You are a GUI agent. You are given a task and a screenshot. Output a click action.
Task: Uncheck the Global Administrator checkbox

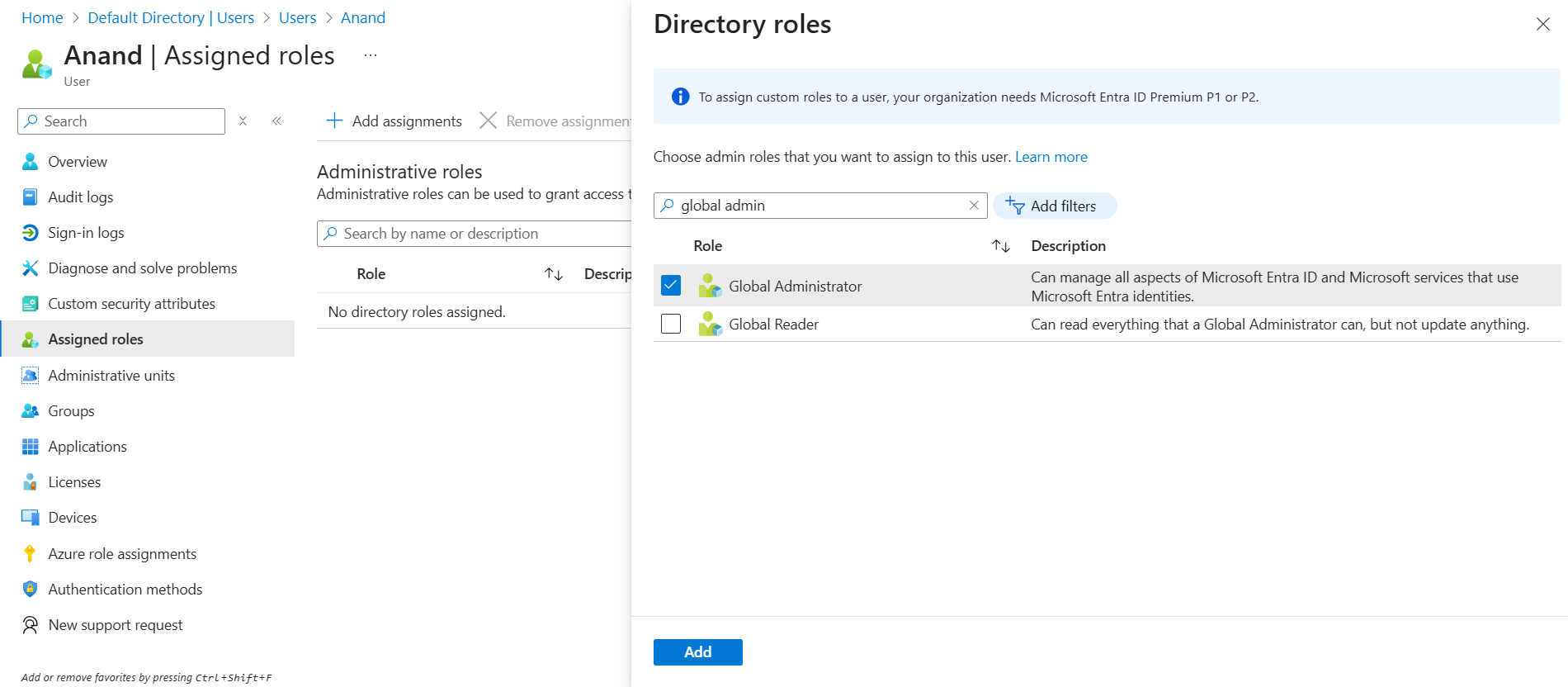pos(671,286)
